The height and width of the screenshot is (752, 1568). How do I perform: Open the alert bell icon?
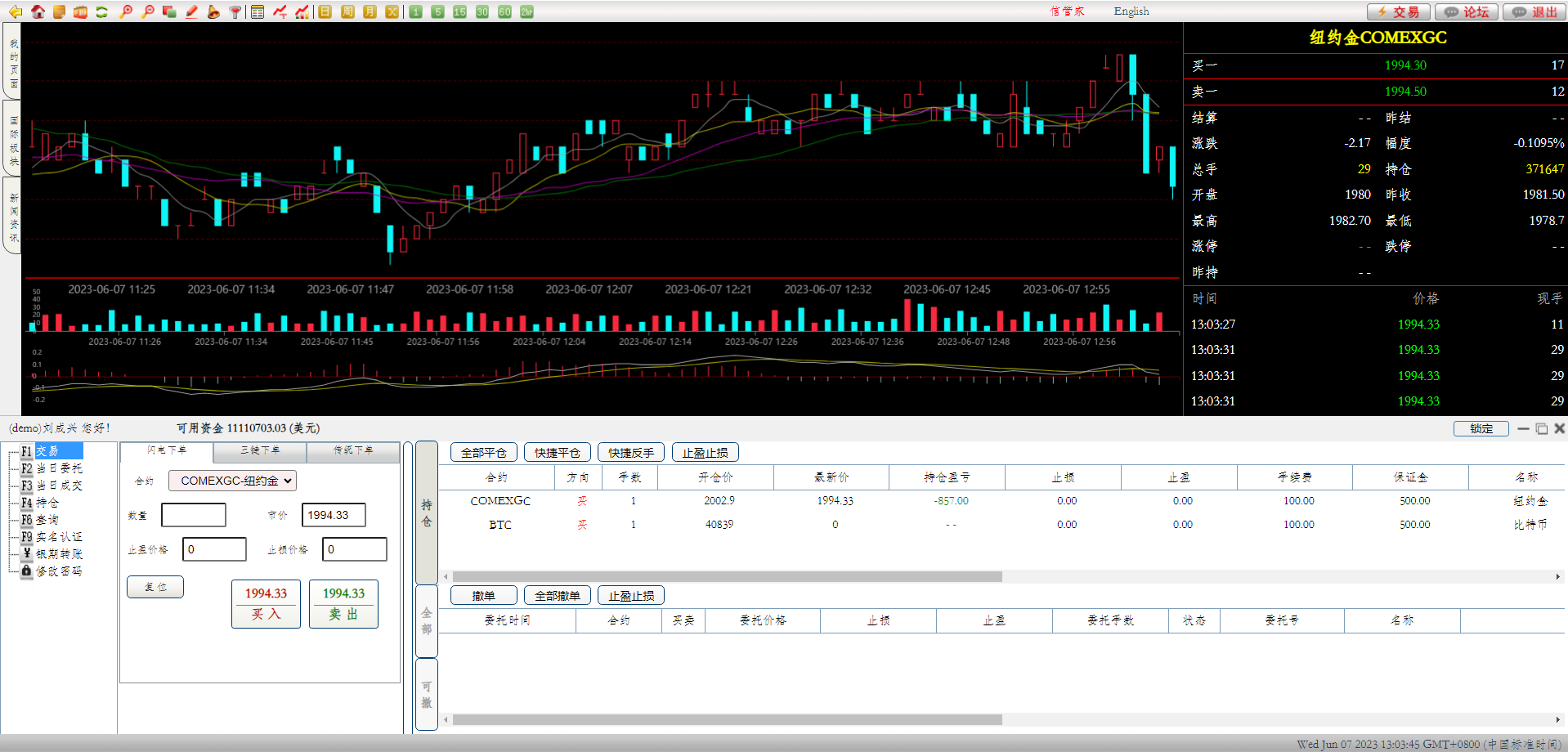tap(213, 11)
